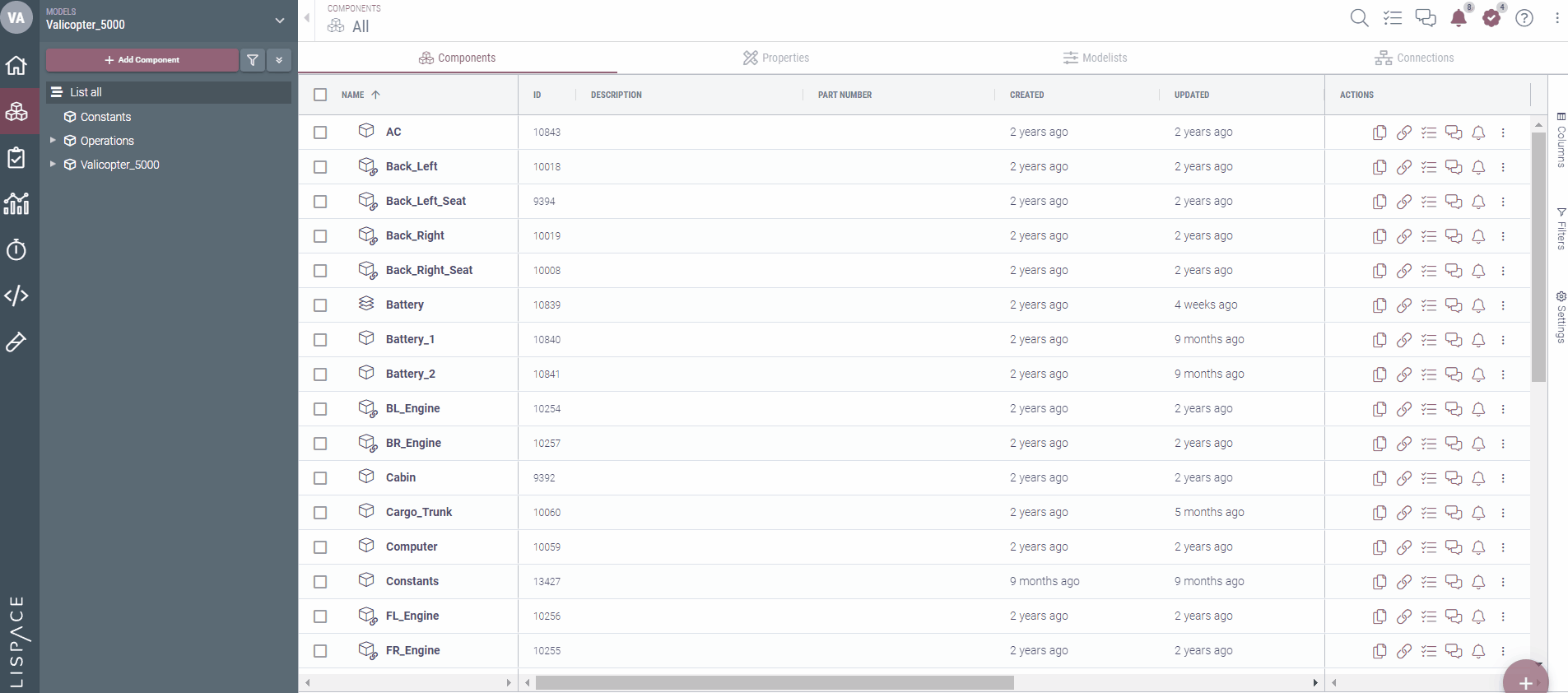Switch to the Connections tab
Viewport: 1568px width, 693px height.
[x=1414, y=58]
